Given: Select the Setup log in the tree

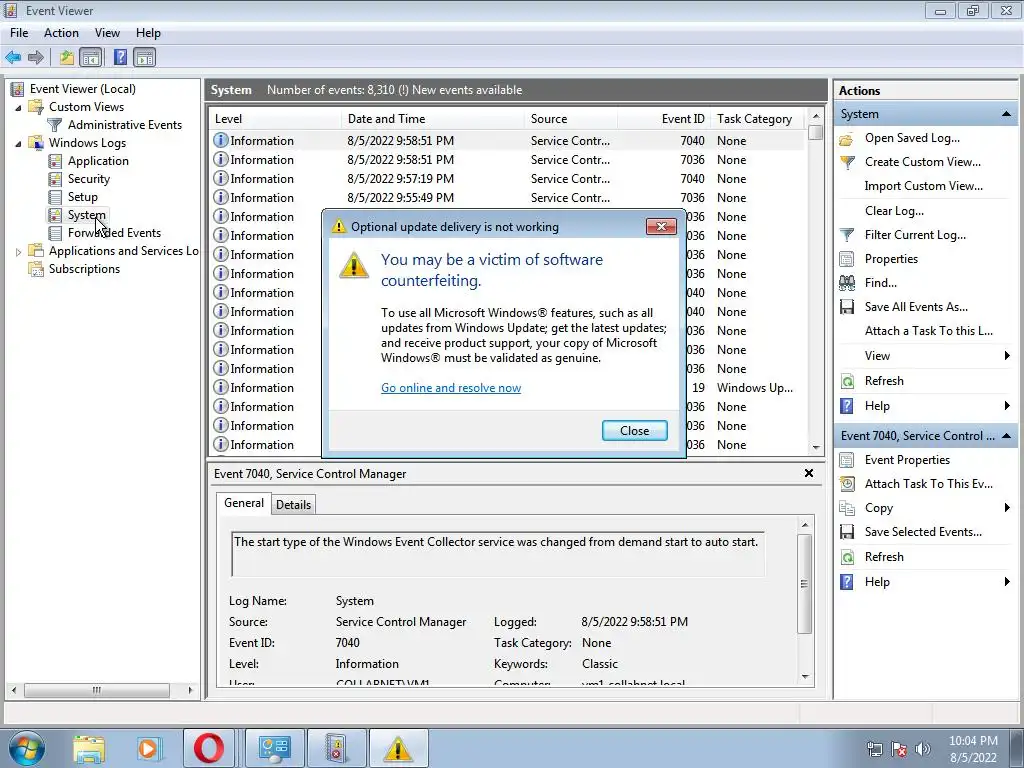Looking at the screenshot, I should click(x=82, y=197).
